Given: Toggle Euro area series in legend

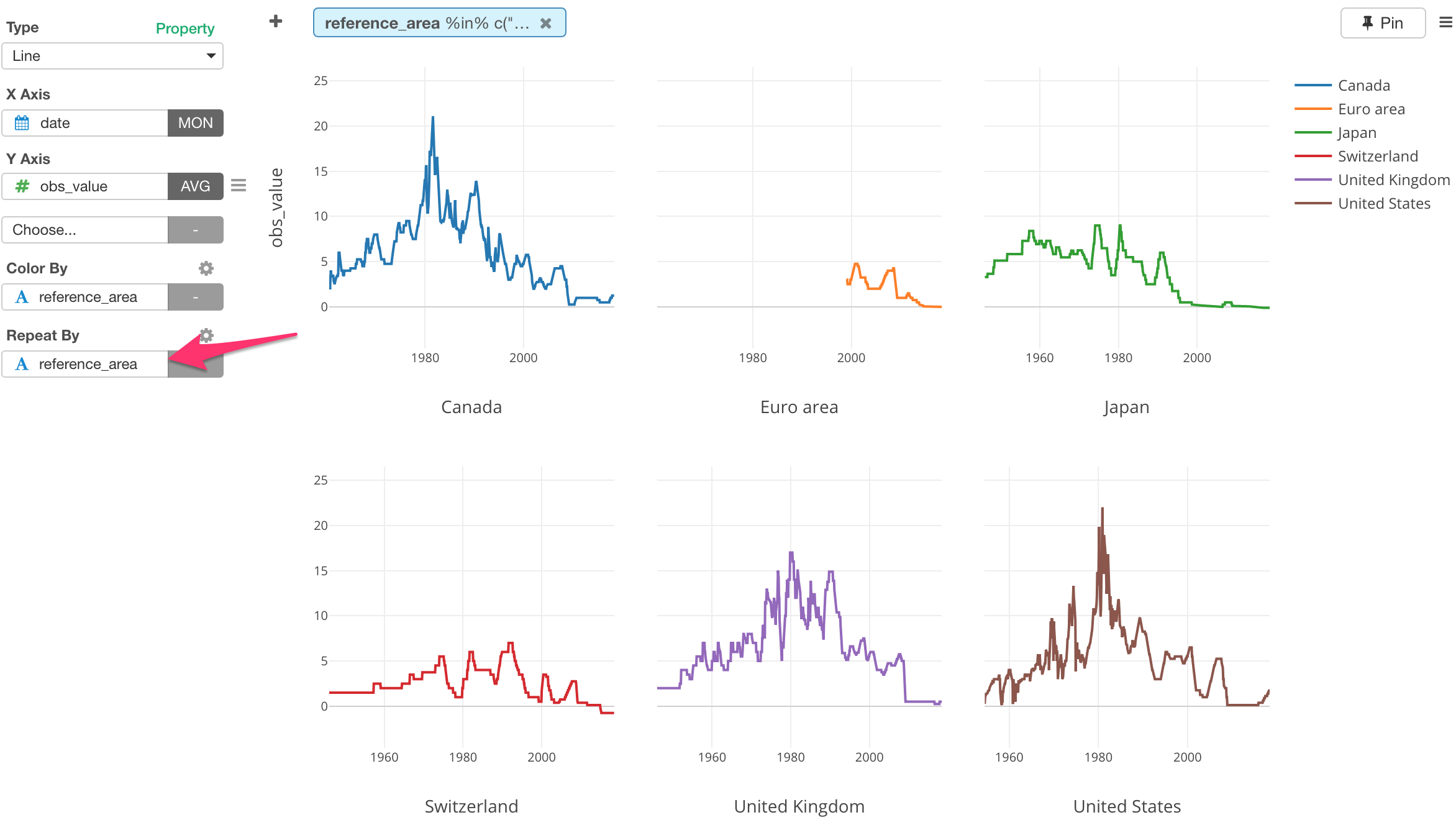Looking at the screenshot, I should pyautogui.click(x=1349, y=109).
